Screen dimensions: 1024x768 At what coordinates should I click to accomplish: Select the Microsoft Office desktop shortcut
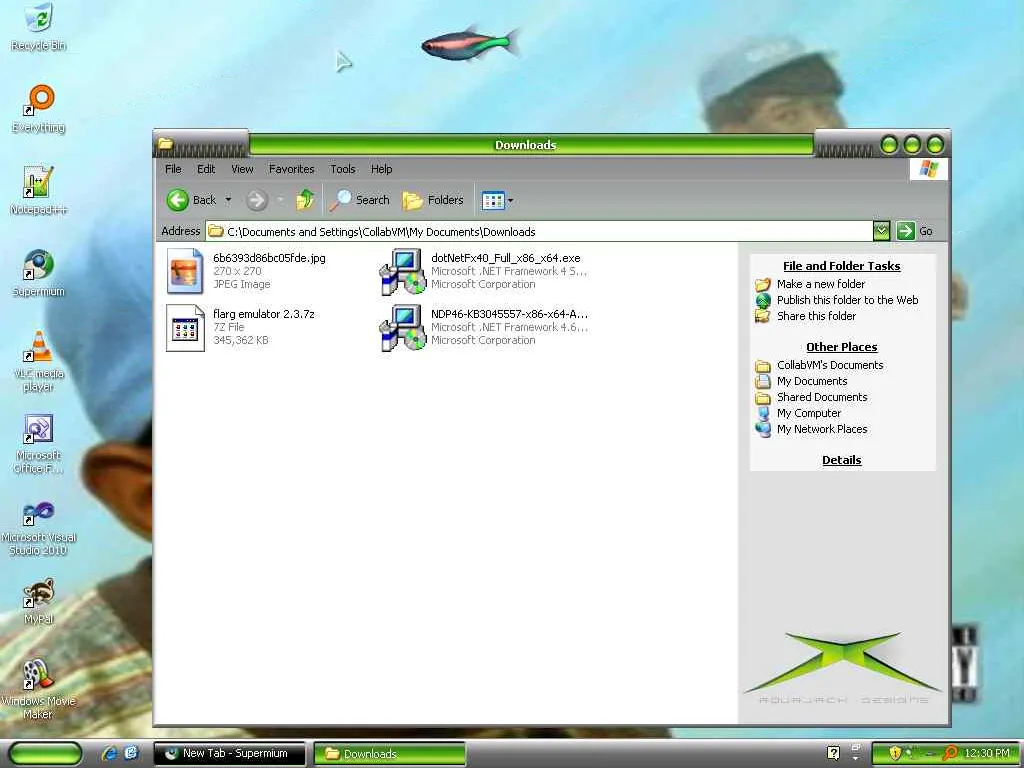click(x=39, y=443)
